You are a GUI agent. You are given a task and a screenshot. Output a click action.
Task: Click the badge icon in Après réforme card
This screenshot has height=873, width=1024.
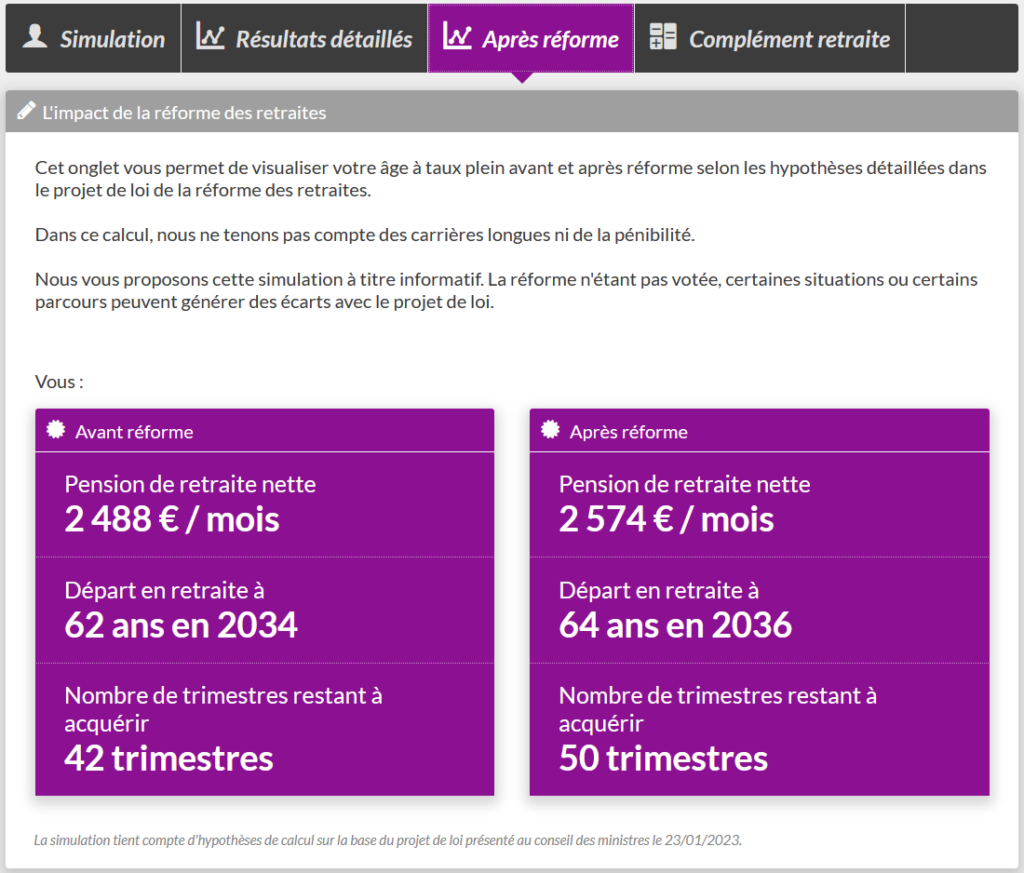click(x=550, y=430)
